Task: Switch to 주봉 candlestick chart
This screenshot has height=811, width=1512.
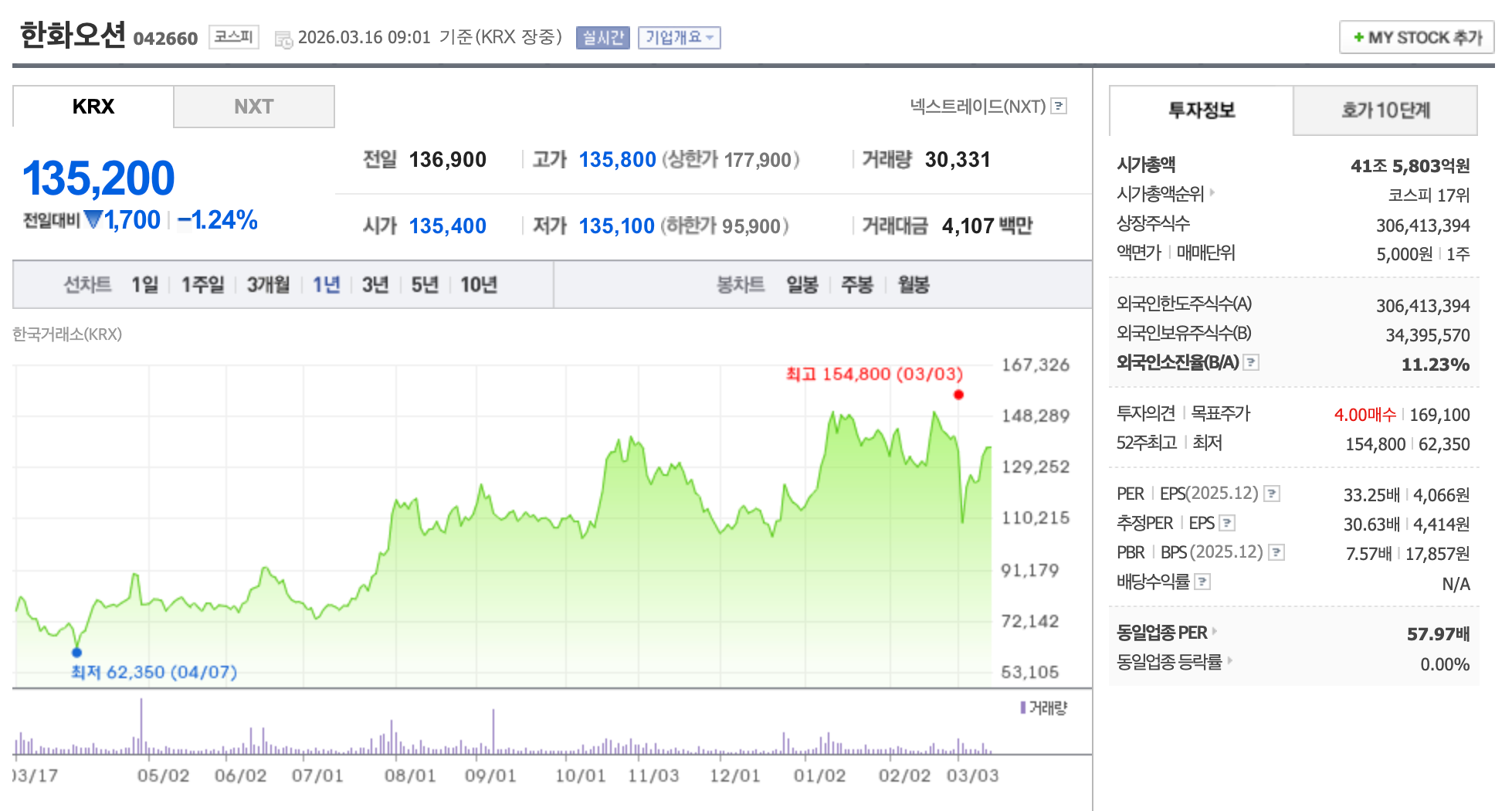Action: (x=857, y=285)
